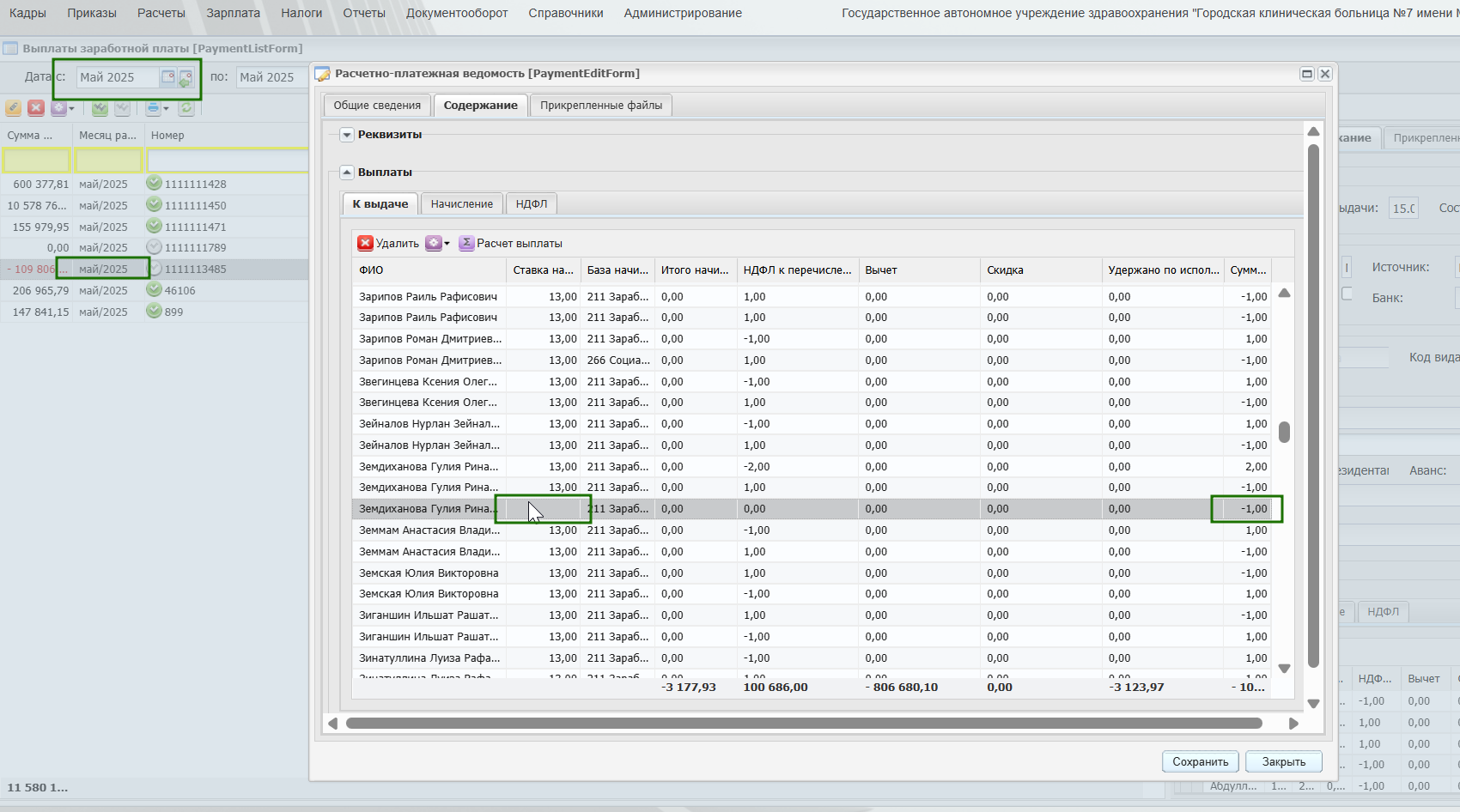Click the 'Дата с' Май 2025 field
The height and width of the screenshot is (812, 1460).
tap(118, 77)
